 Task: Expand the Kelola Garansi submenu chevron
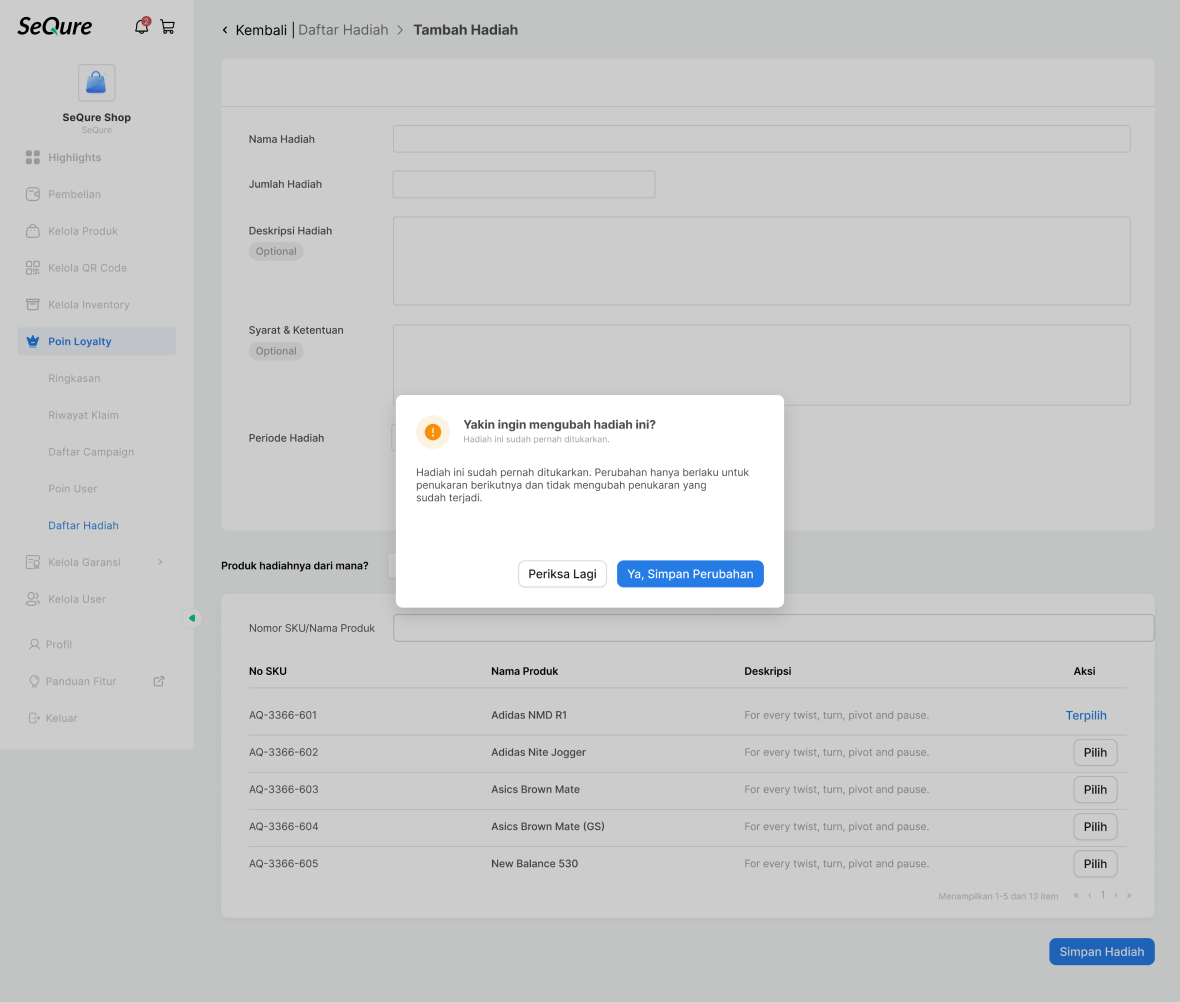[x=160, y=562]
